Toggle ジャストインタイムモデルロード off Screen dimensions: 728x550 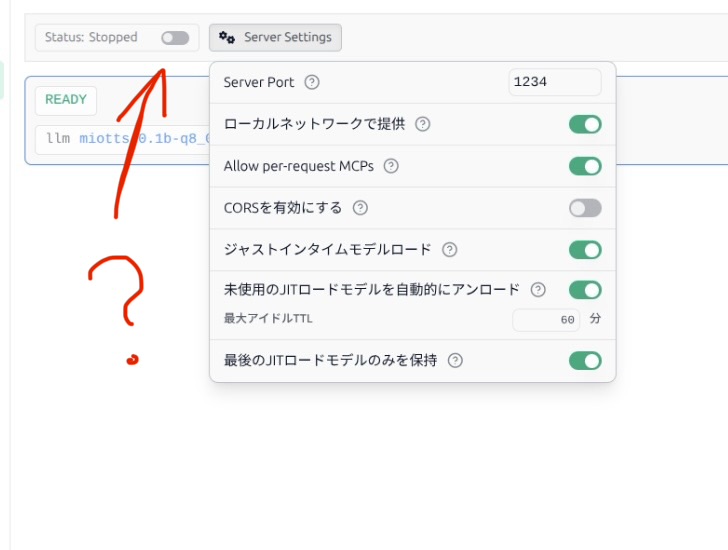(585, 249)
